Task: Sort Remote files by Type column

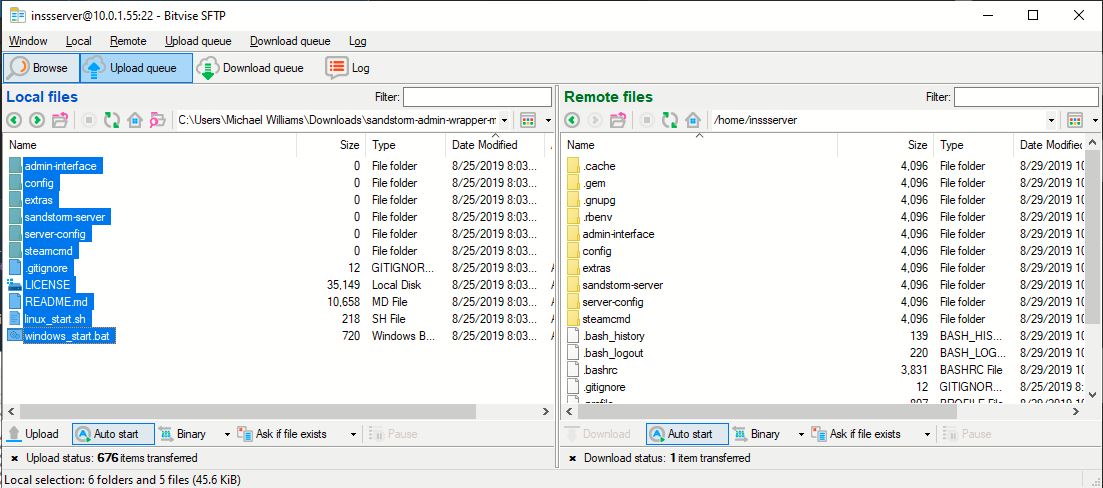Action: pyautogui.click(x=974, y=145)
